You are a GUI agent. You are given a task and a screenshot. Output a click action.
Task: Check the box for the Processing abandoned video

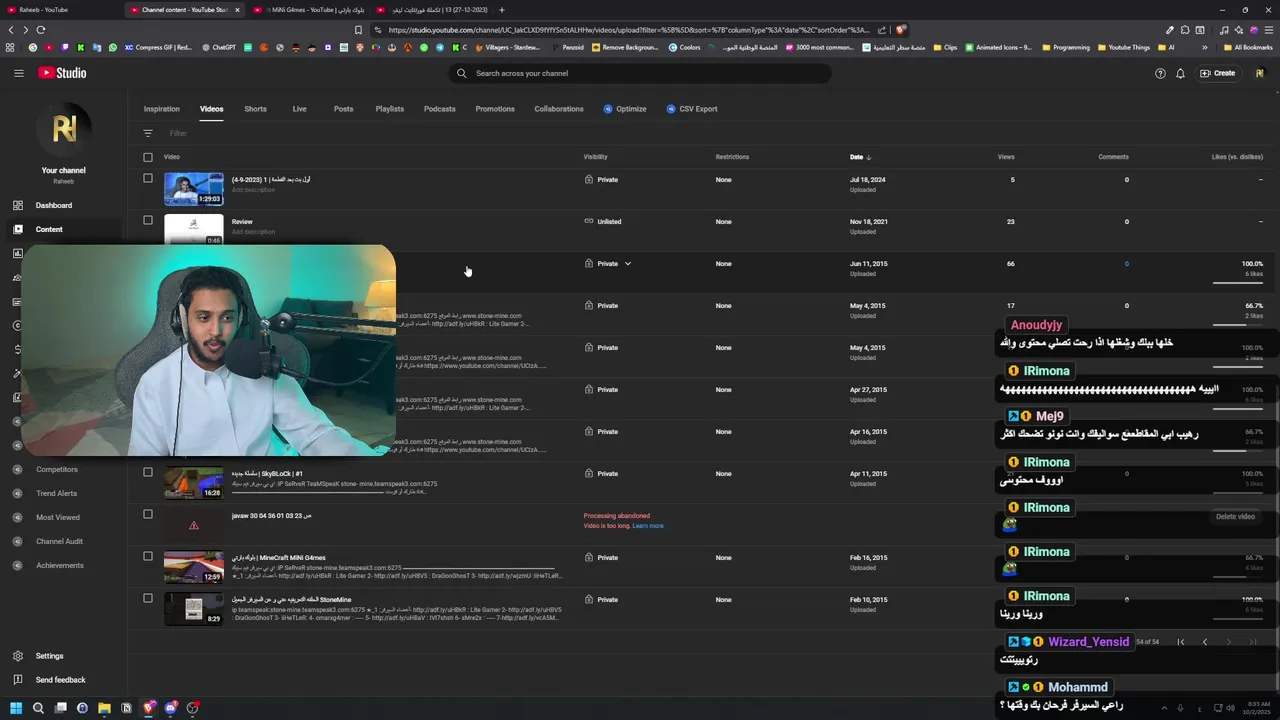148,514
